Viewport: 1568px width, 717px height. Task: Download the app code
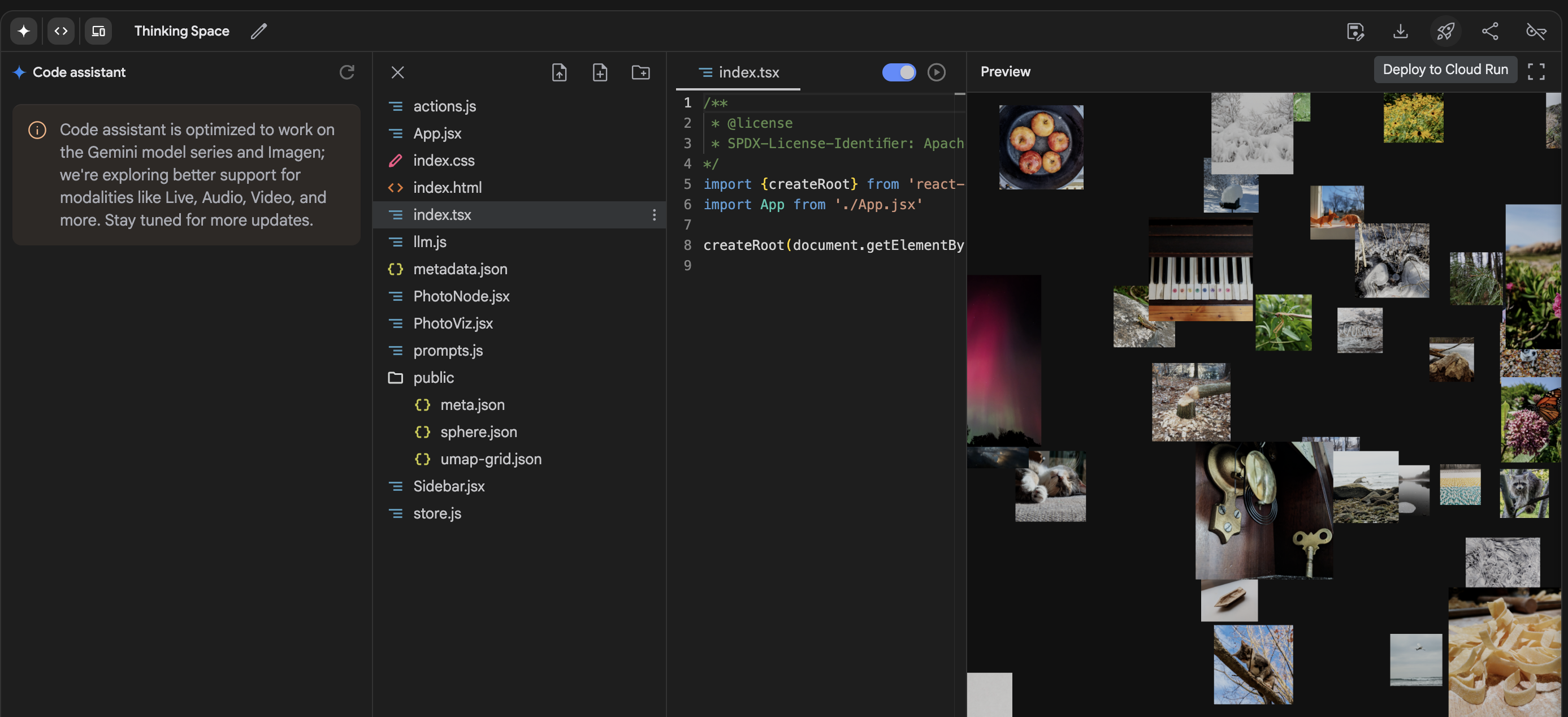1401,31
